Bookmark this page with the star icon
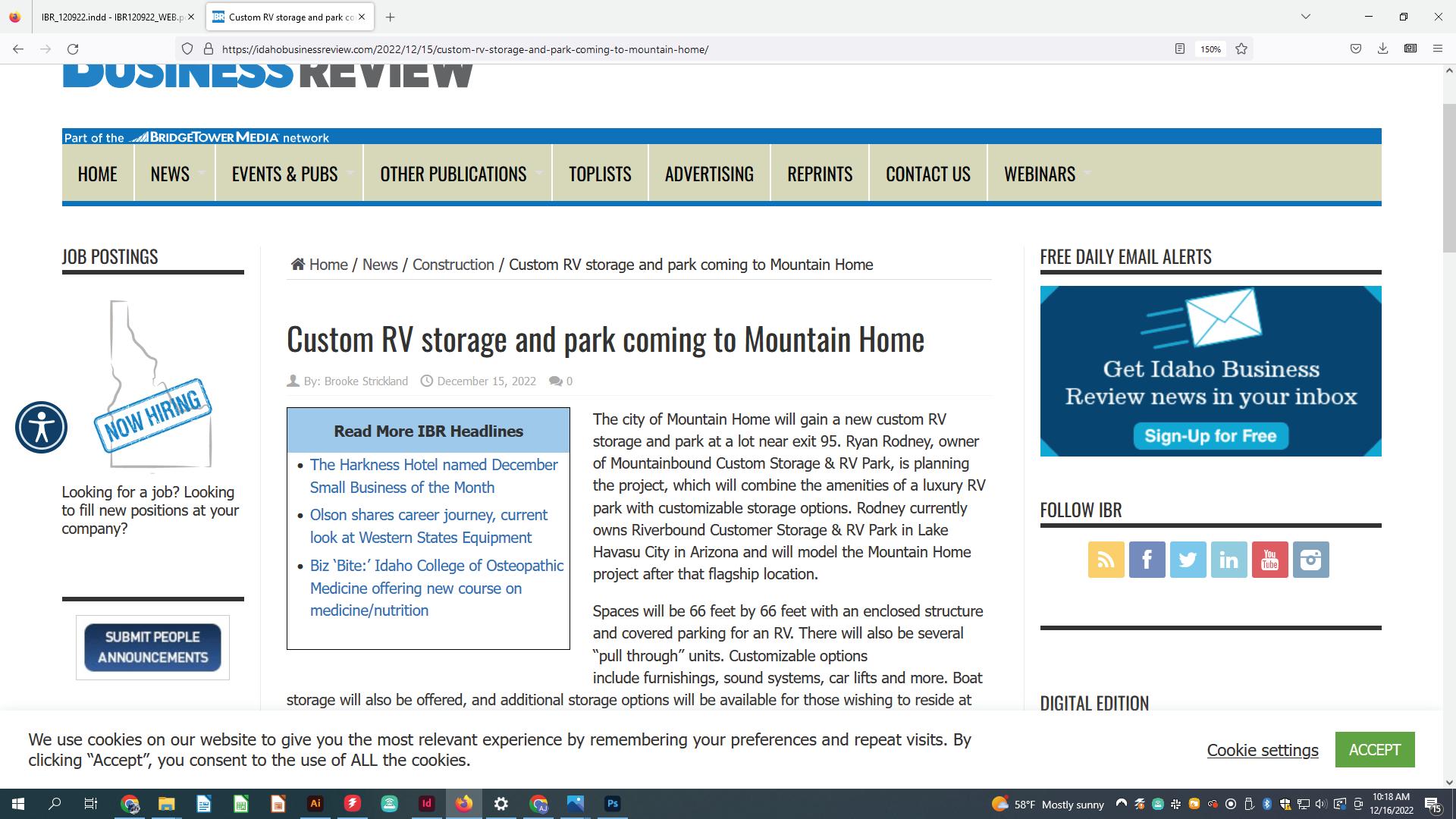The width and height of the screenshot is (1456, 819). [1241, 49]
